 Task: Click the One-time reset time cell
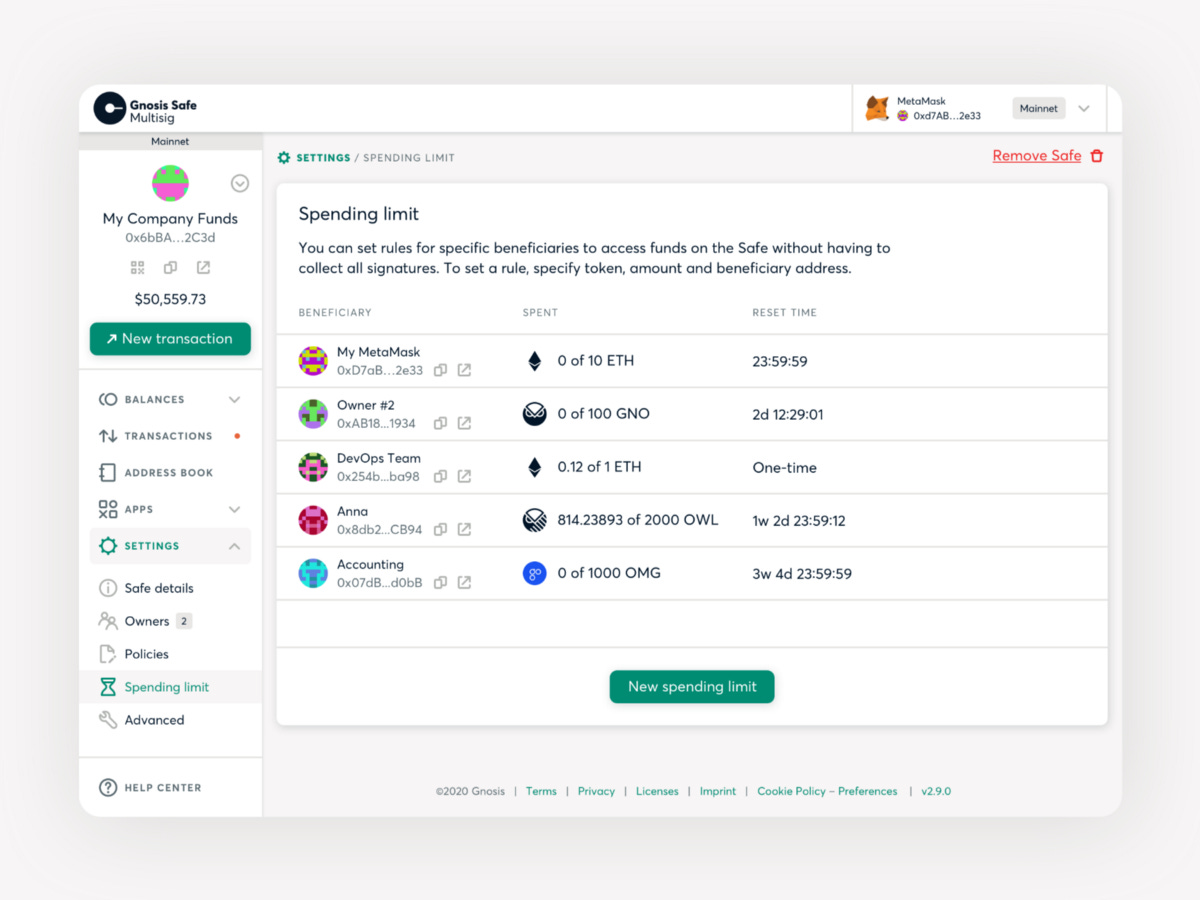pyautogui.click(x=785, y=467)
